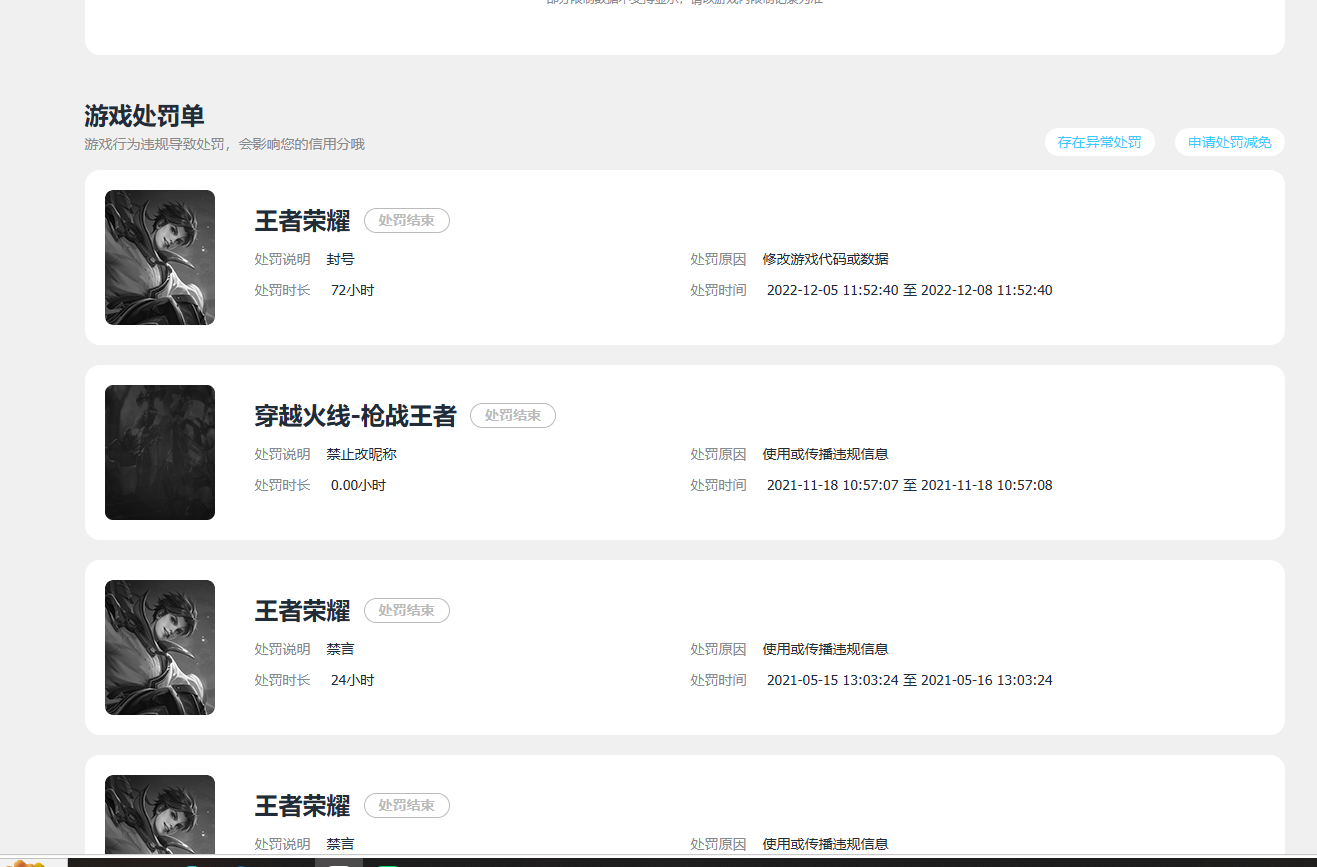Click 使用或传播违规信息 in the 穿越火线-枪战王者 card
1317x867 pixels.
tap(825, 454)
